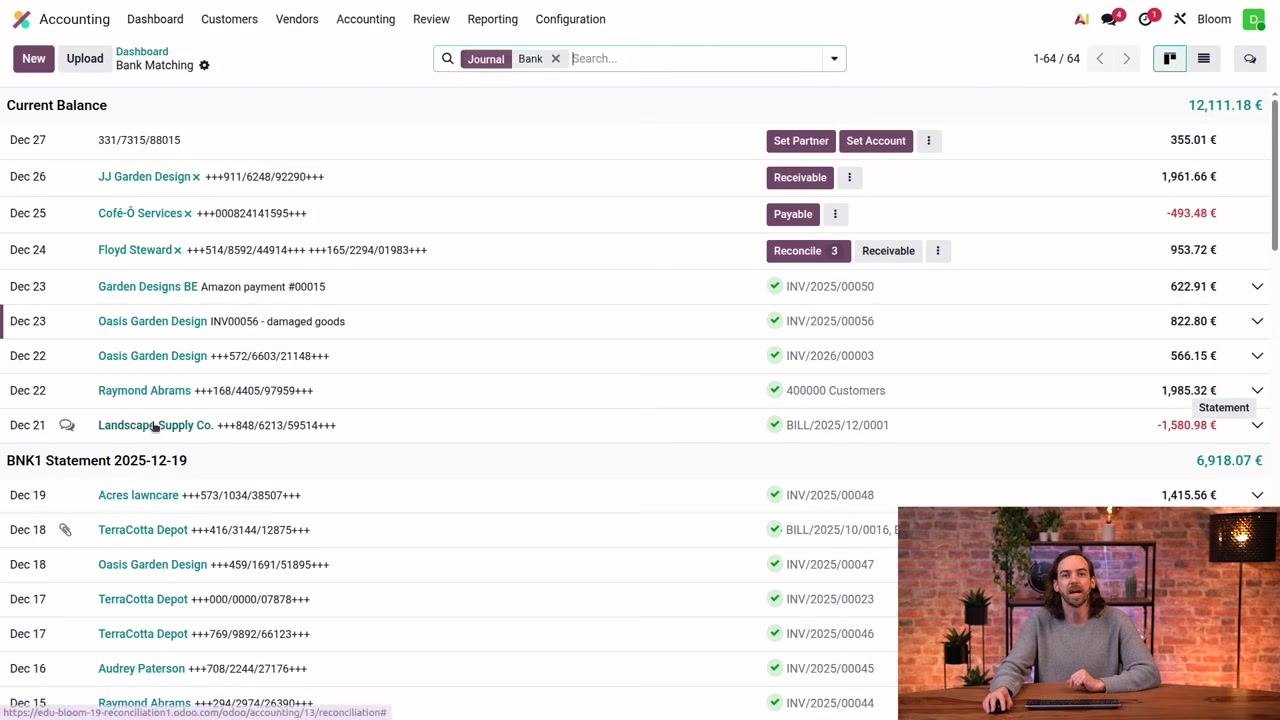Expand the Garden Designs BE line
This screenshot has height=720, width=1280.
tap(1257, 287)
